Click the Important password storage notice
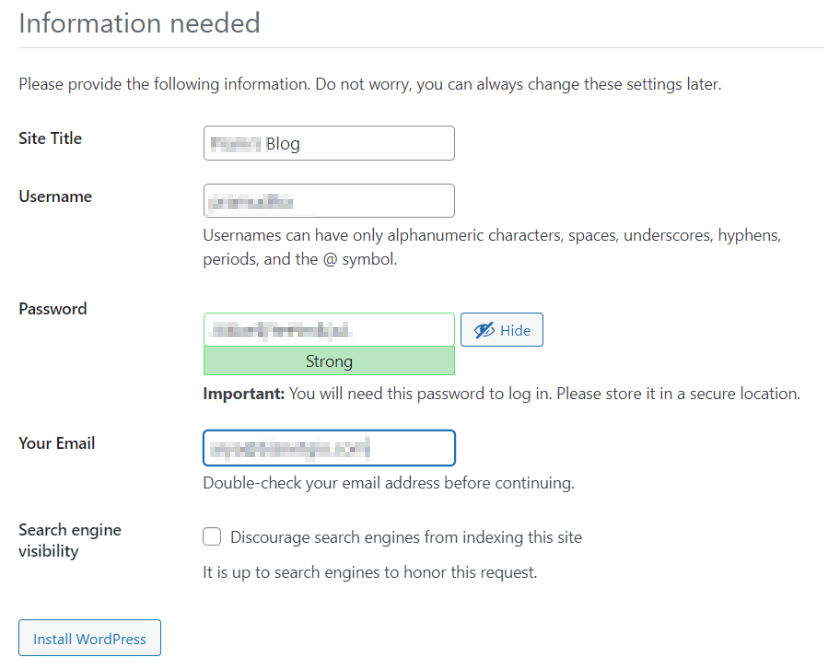This screenshot has height=666, width=835. click(501, 393)
